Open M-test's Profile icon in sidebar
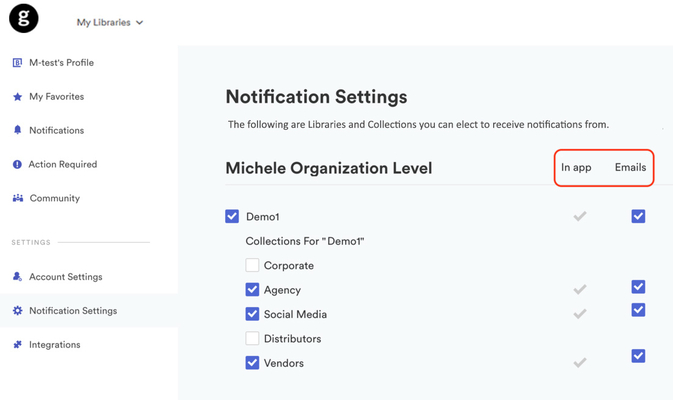This screenshot has width=673, height=400. coord(17,63)
